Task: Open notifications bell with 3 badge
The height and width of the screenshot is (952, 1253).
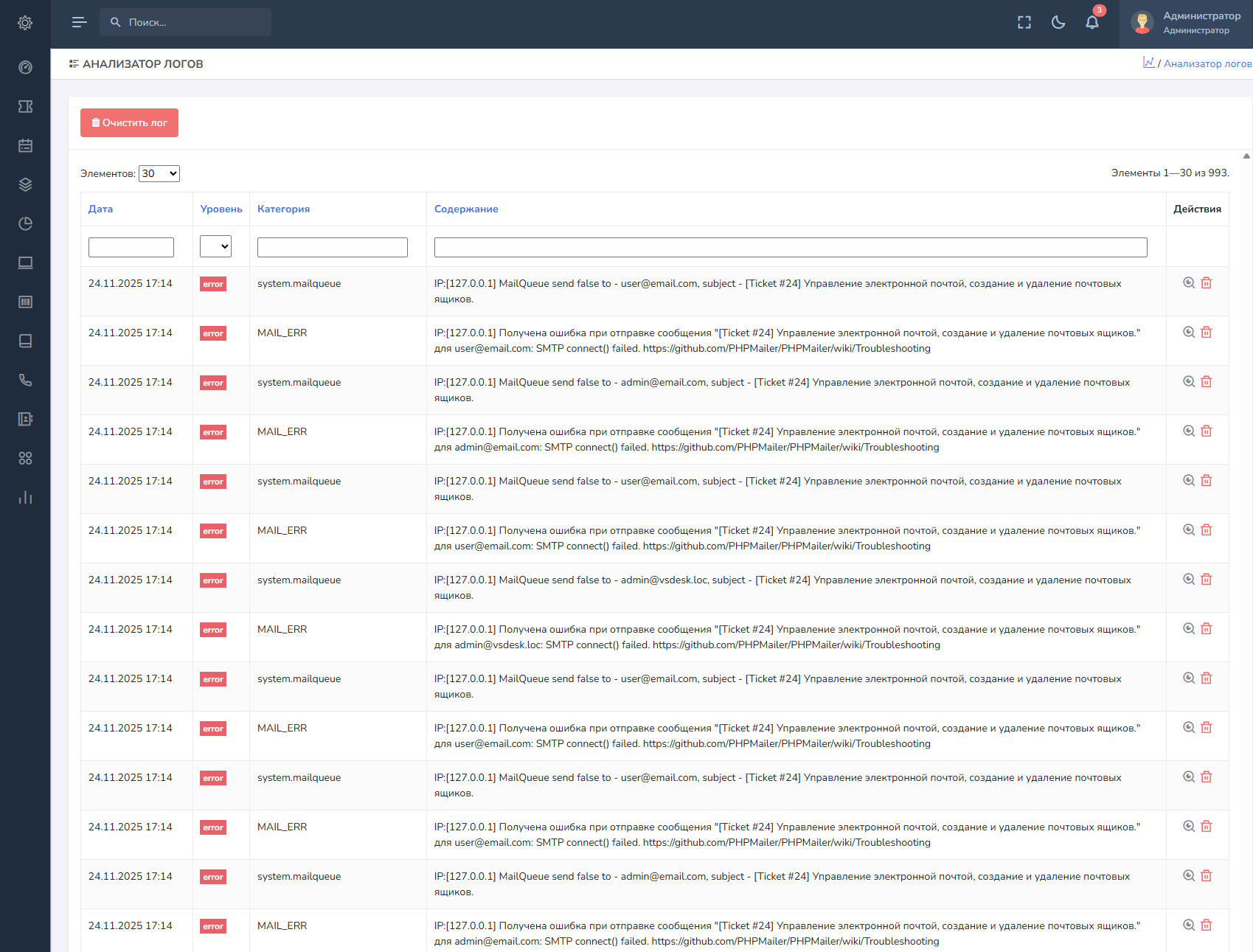Action: pyautogui.click(x=1092, y=22)
